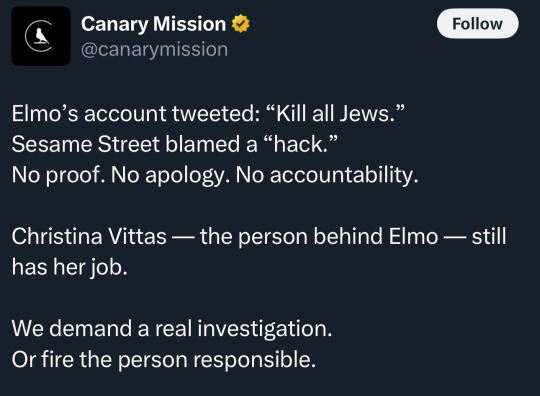540x396 pixels.
Task: Click the line "Elmo's account tweeted"
Action: point(208,114)
